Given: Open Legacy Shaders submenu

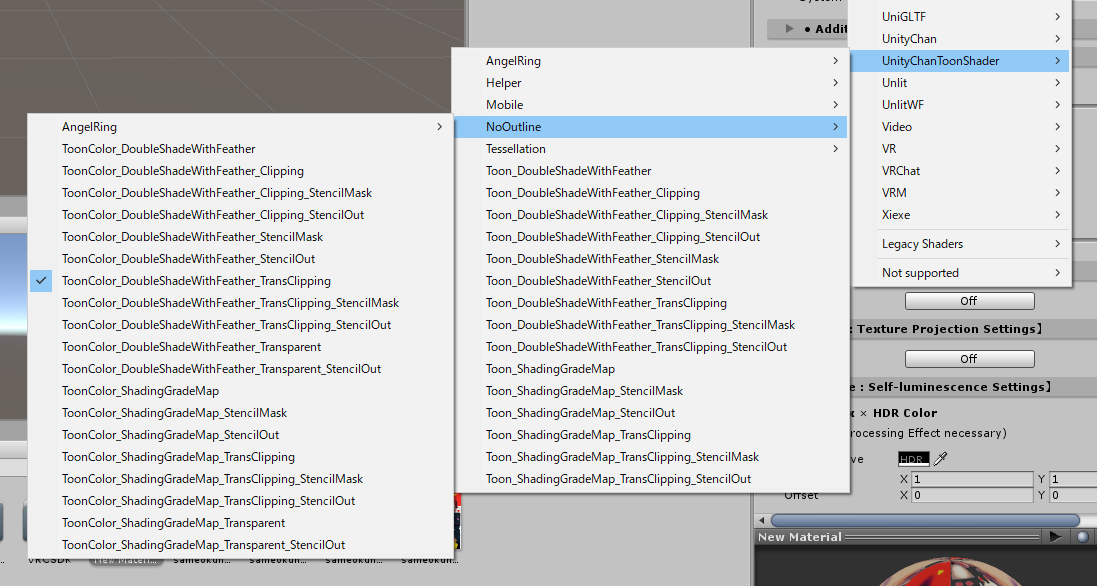Looking at the screenshot, I should click(x=961, y=244).
